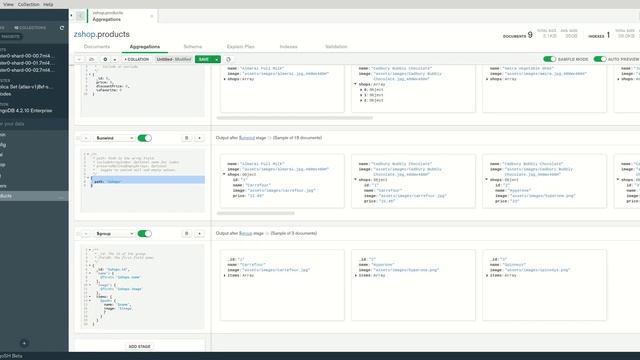
Task: Open the Explain Plan tab
Action: 240,47
